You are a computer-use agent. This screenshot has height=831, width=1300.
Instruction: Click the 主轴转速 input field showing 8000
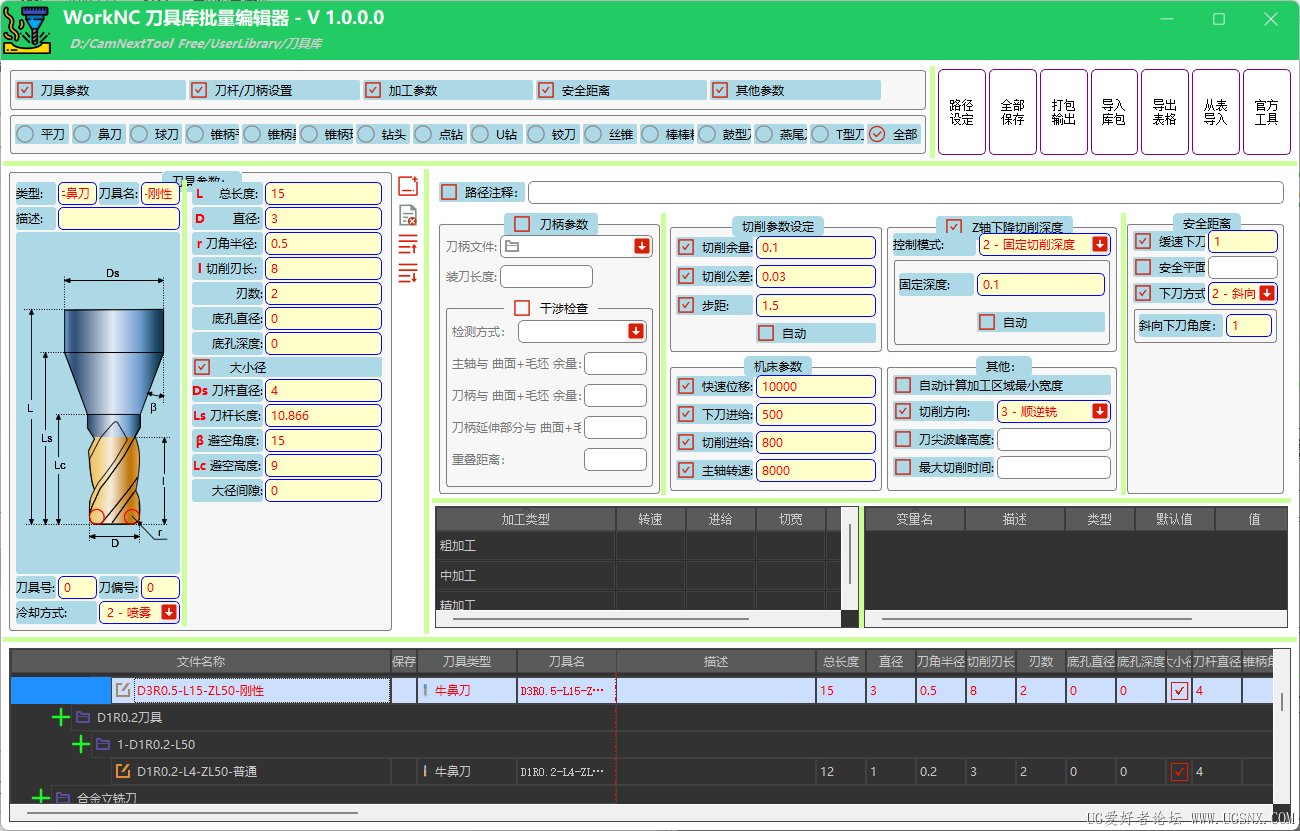pos(815,470)
